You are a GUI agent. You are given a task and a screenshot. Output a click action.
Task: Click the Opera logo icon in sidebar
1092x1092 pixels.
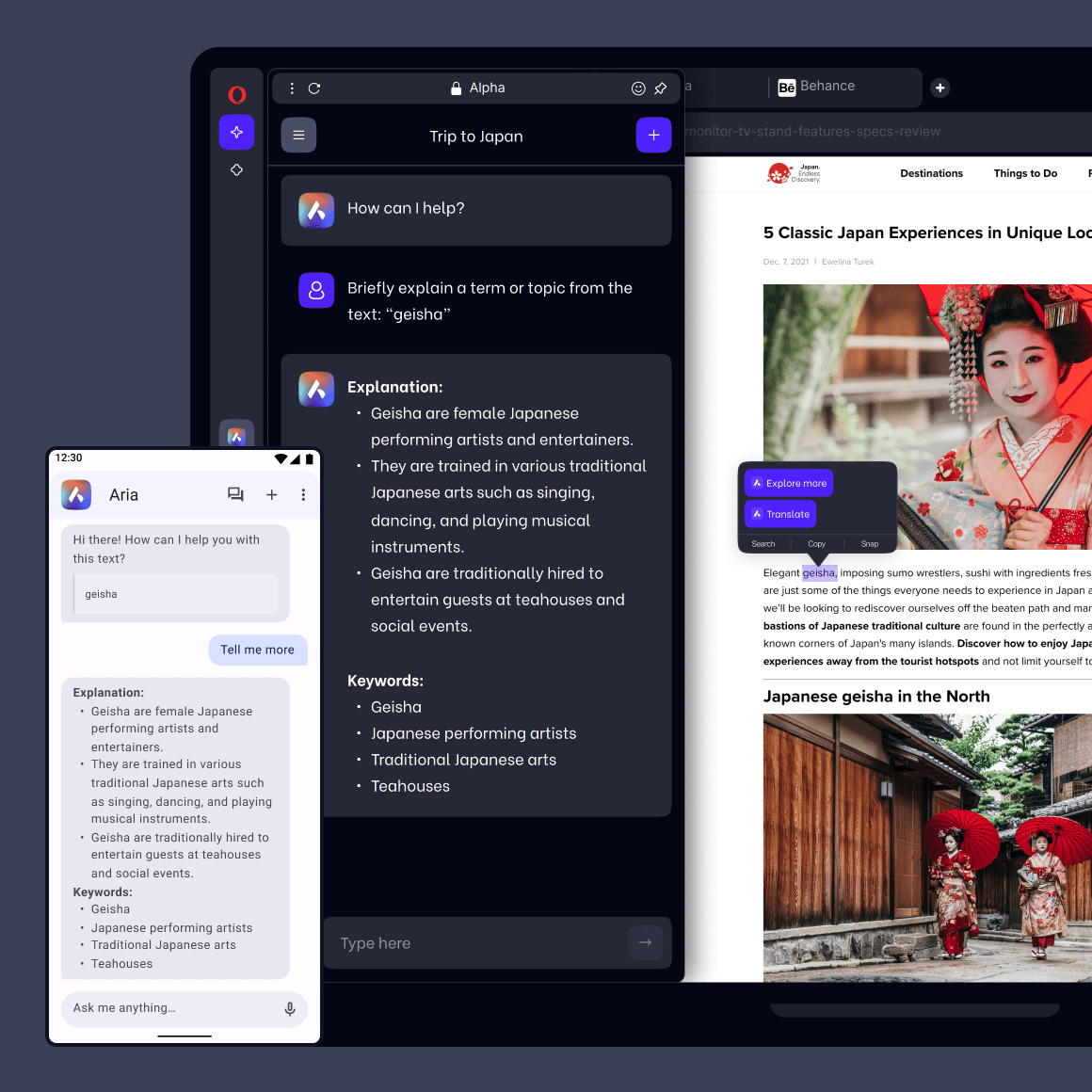(237, 94)
